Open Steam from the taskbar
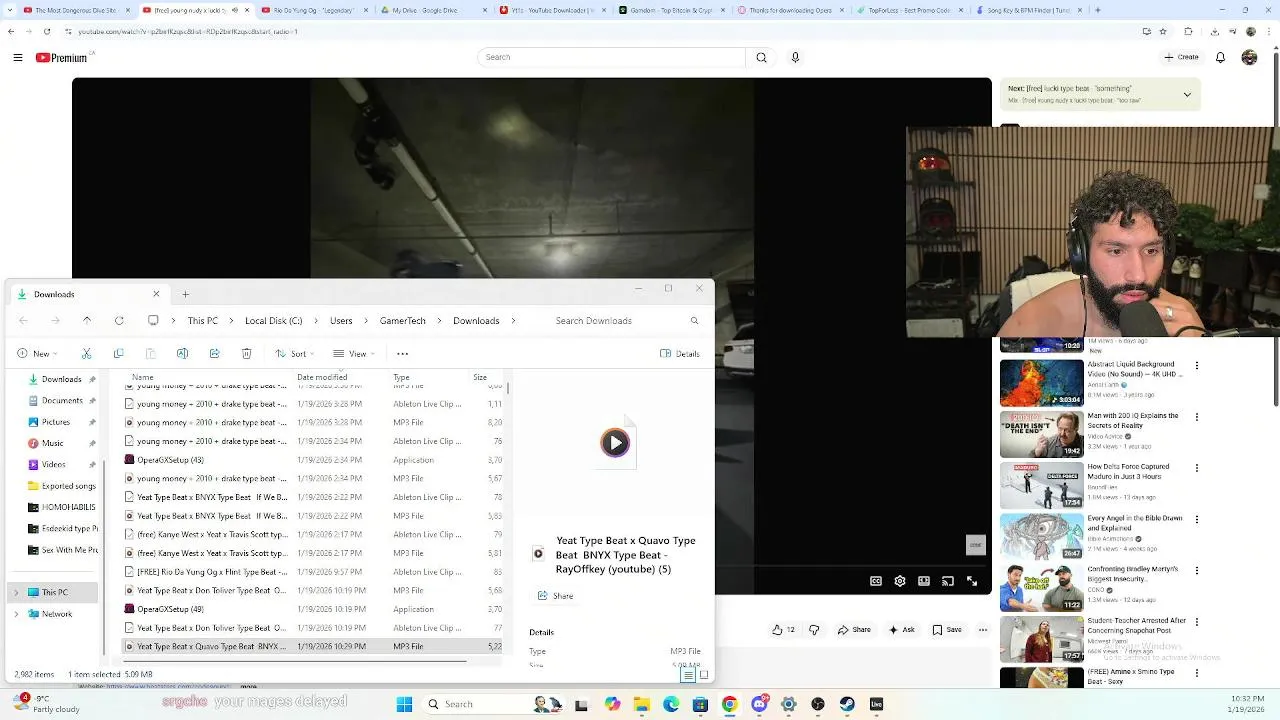Image resolution: width=1280 pixels, height=720 pixels. [x=847, y=704]
